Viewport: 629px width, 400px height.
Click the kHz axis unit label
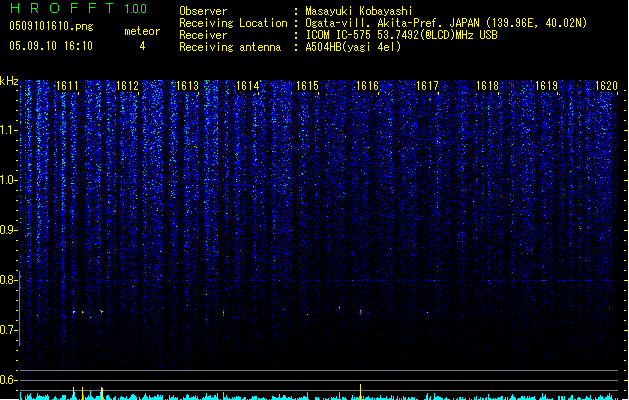point(9,82)
